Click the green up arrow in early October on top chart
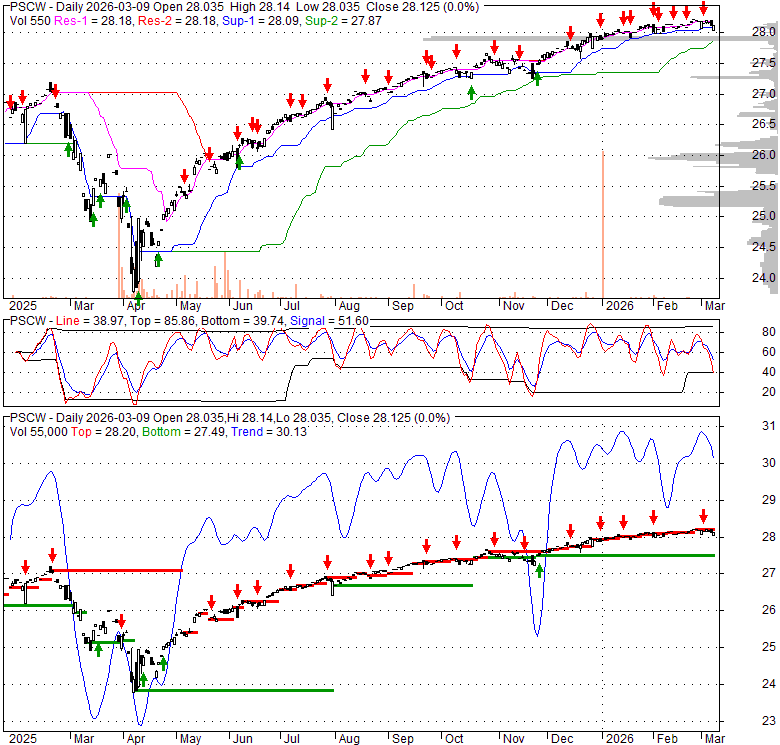Screen dimensions: 780x745 pyautogui.click(x=471, y=92)
